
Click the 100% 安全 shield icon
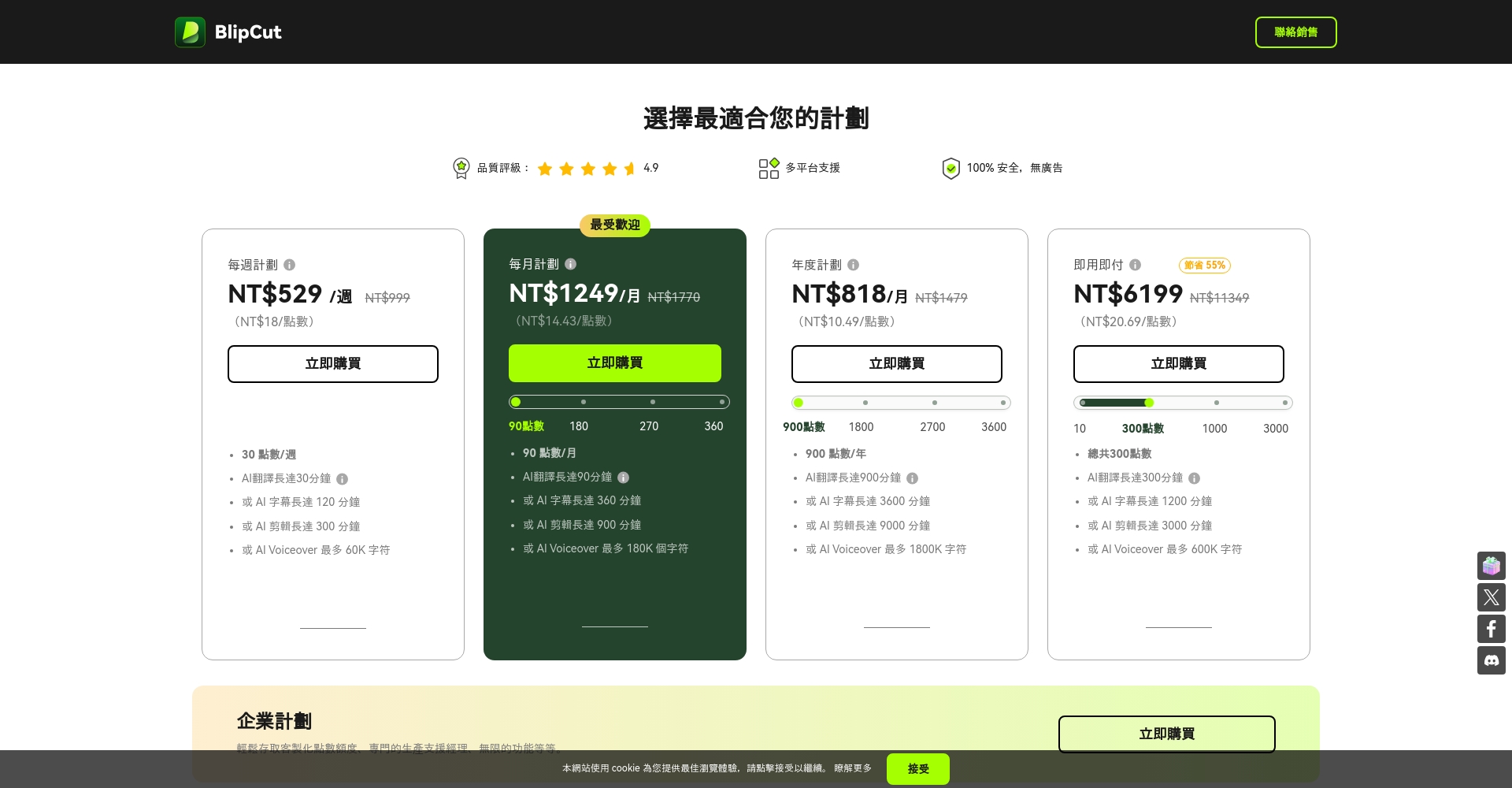click(951, 168)
